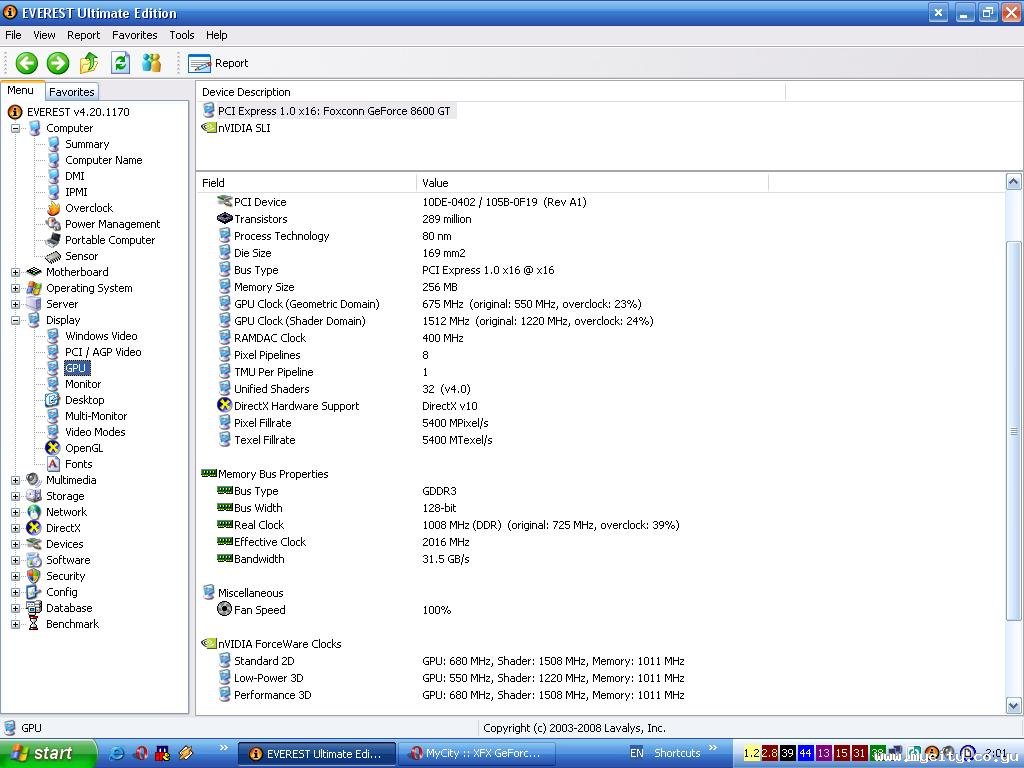Click the Windows start button
The width and height of the screenshot is (1024, 768).
[x=47, y=754]
